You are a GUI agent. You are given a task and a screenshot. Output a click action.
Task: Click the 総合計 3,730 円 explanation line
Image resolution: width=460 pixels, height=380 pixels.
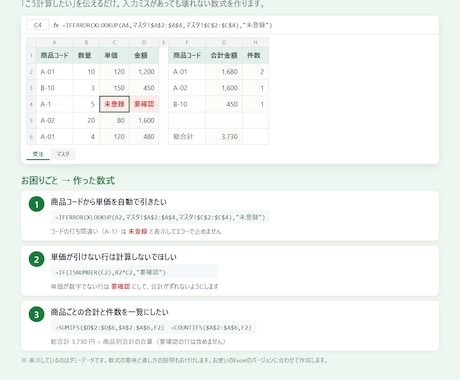(x=139, y=341)
